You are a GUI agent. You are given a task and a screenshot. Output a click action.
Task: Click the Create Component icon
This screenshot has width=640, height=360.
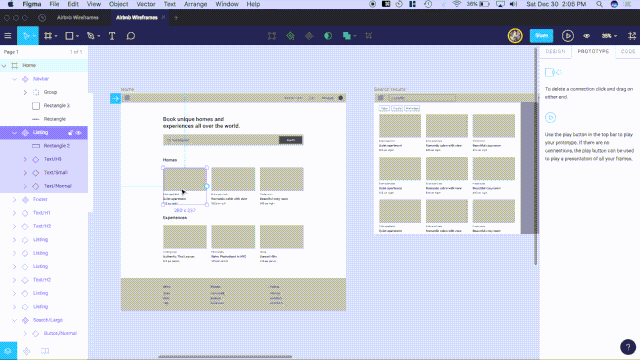point(290,36)
